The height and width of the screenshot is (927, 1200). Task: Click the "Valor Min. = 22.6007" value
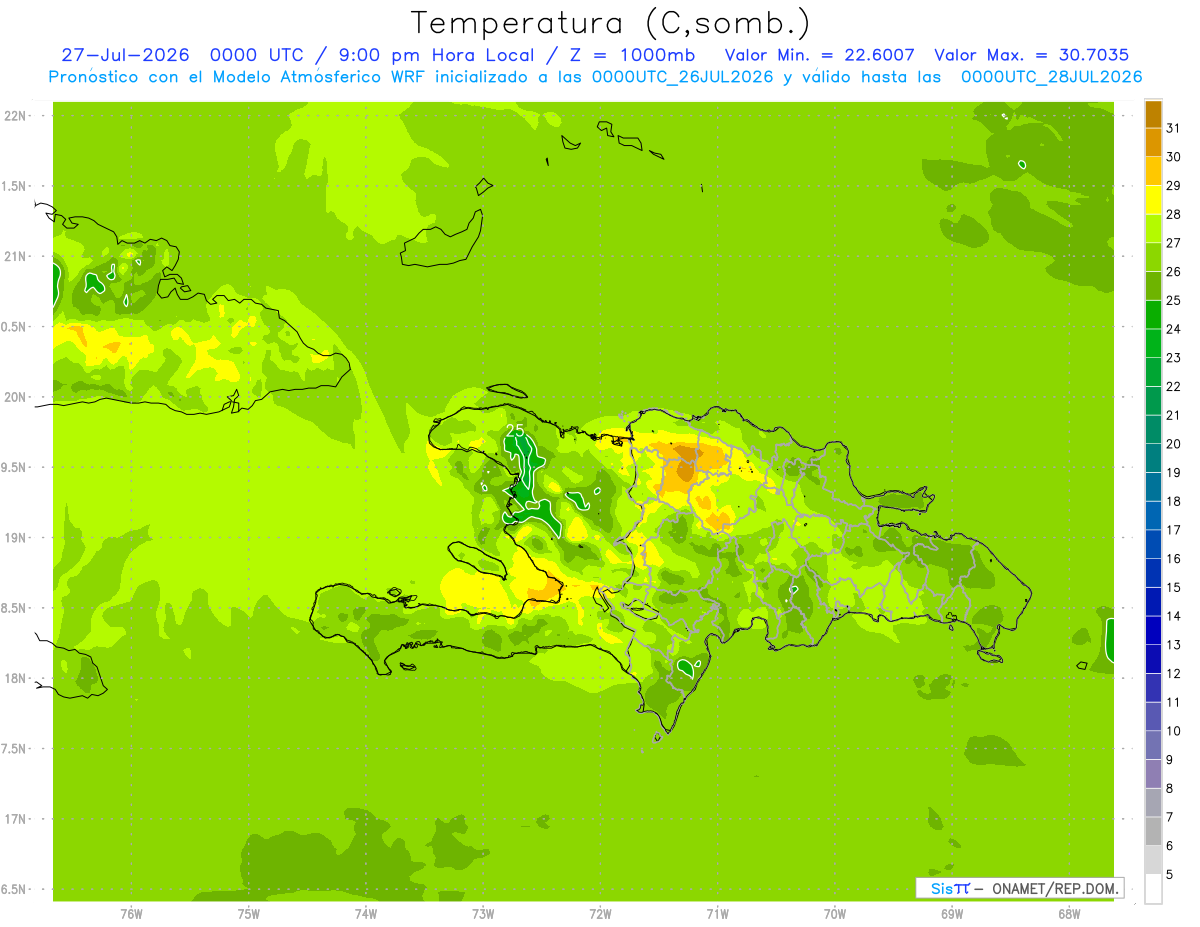(x=819, y=55)
